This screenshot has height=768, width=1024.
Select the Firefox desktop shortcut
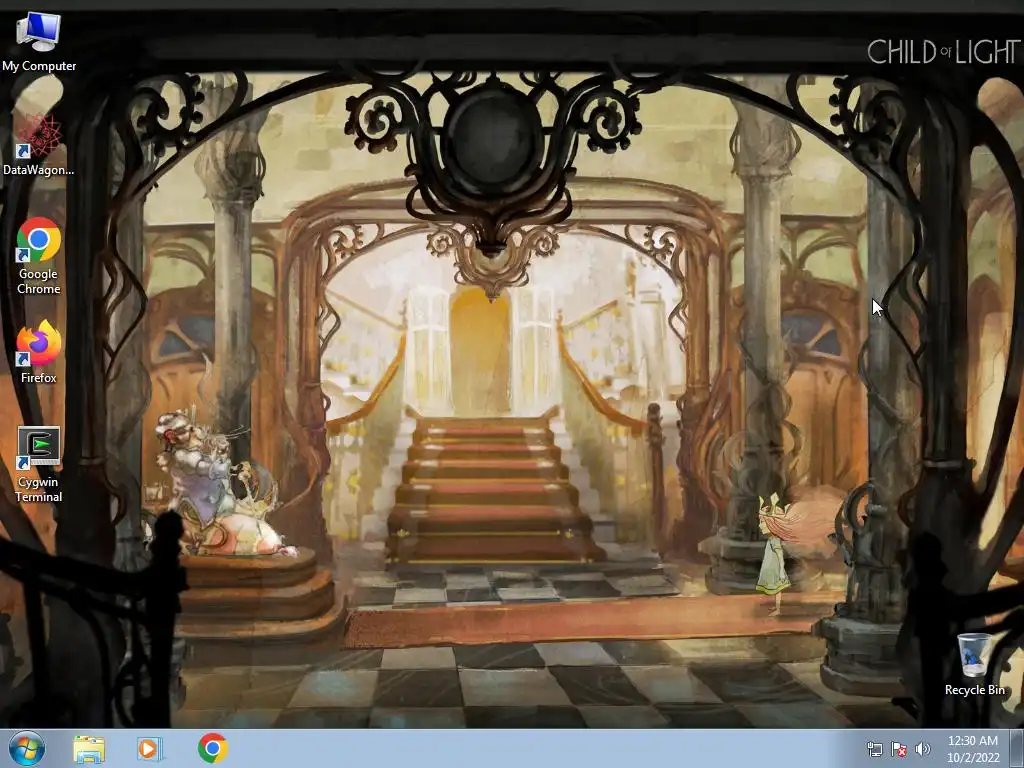point(39,351)
